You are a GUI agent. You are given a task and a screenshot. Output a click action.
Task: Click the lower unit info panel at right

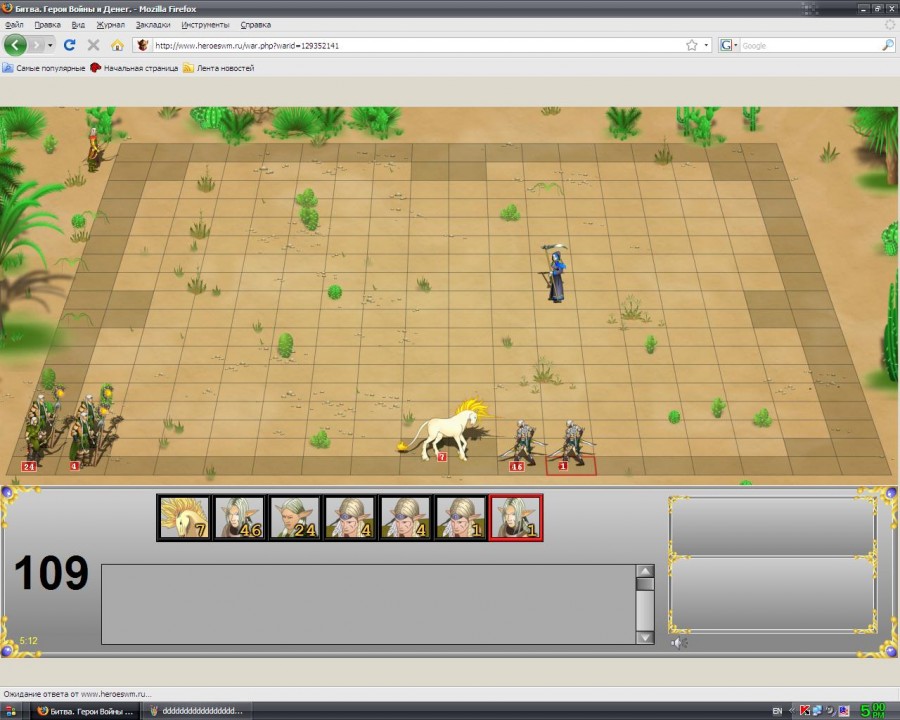[773, 594]
